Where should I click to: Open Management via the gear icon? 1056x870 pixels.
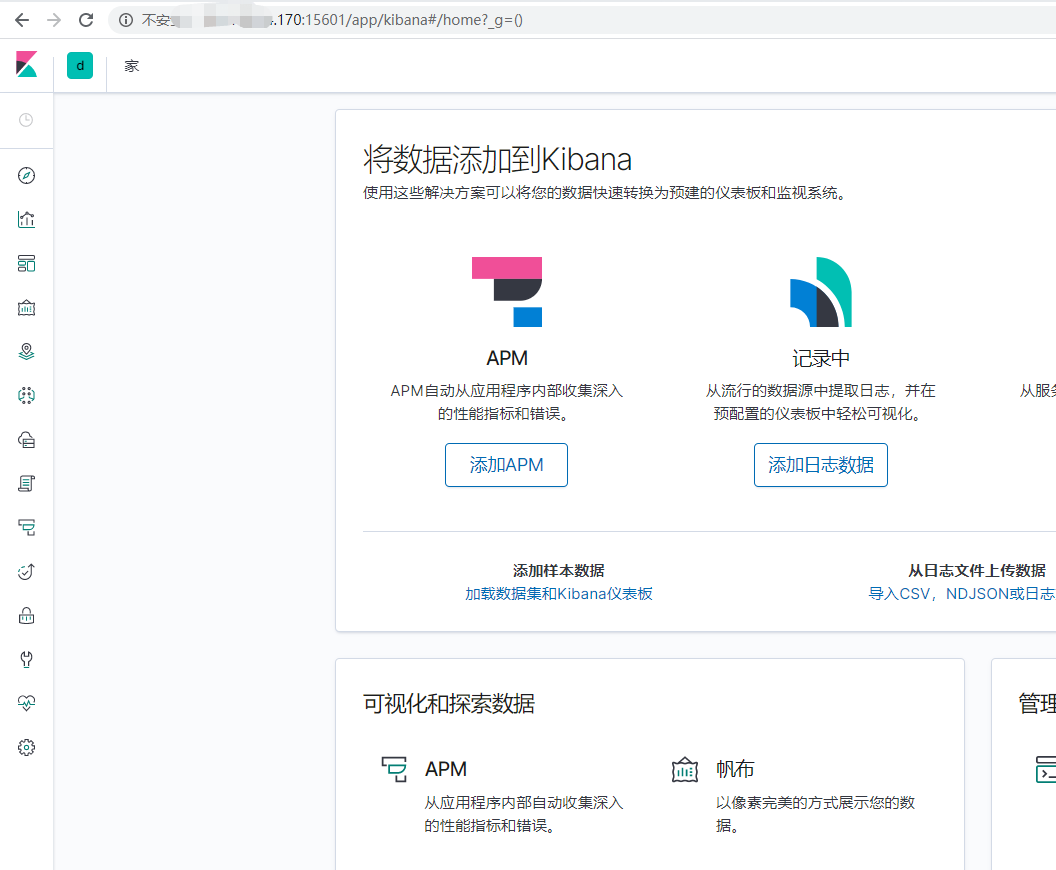coord(26,747)
